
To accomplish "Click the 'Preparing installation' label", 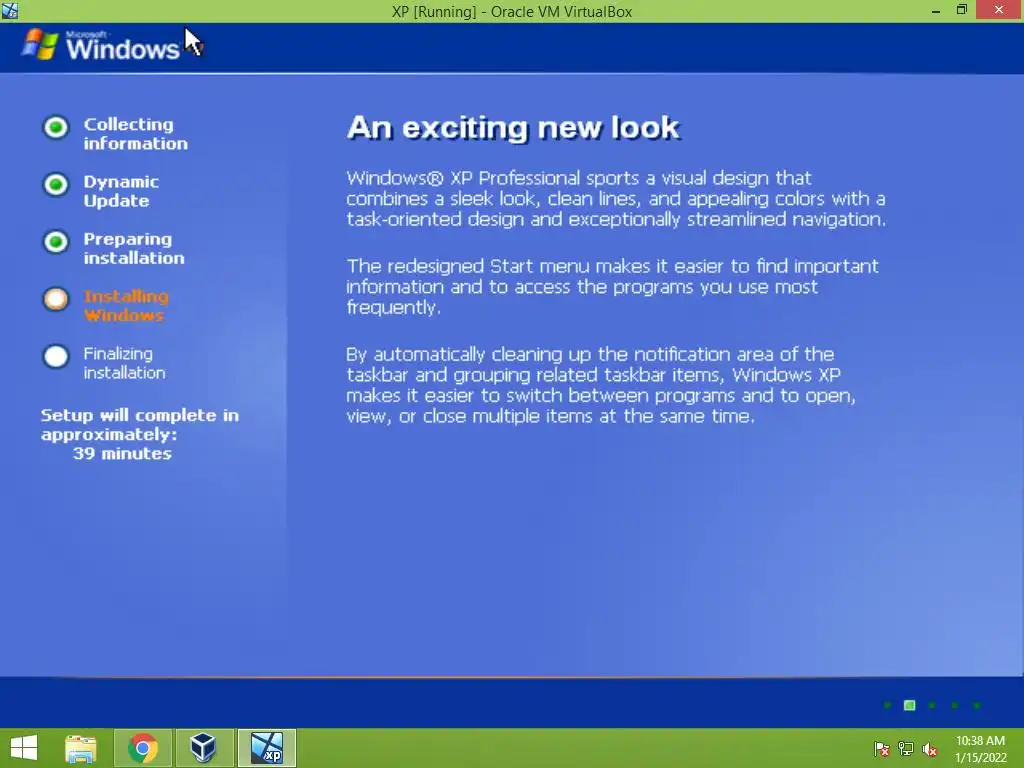I will (134, 248).
